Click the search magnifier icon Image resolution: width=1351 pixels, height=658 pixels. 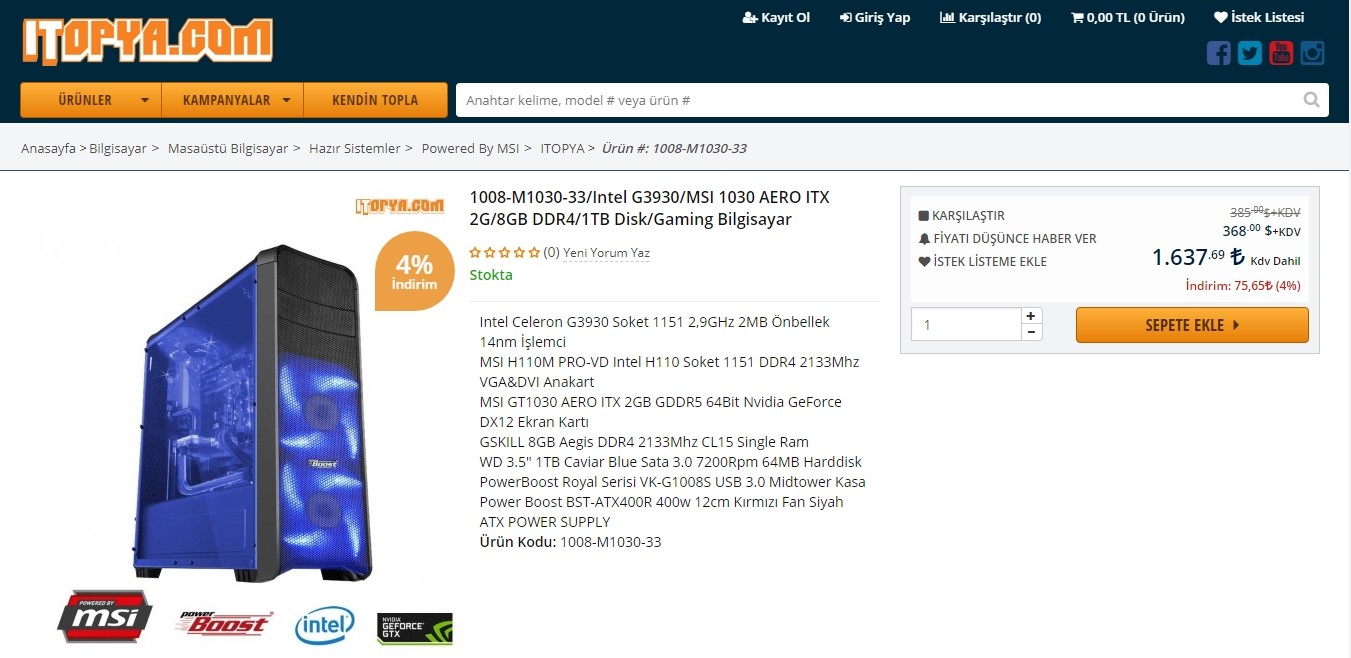1311,100
